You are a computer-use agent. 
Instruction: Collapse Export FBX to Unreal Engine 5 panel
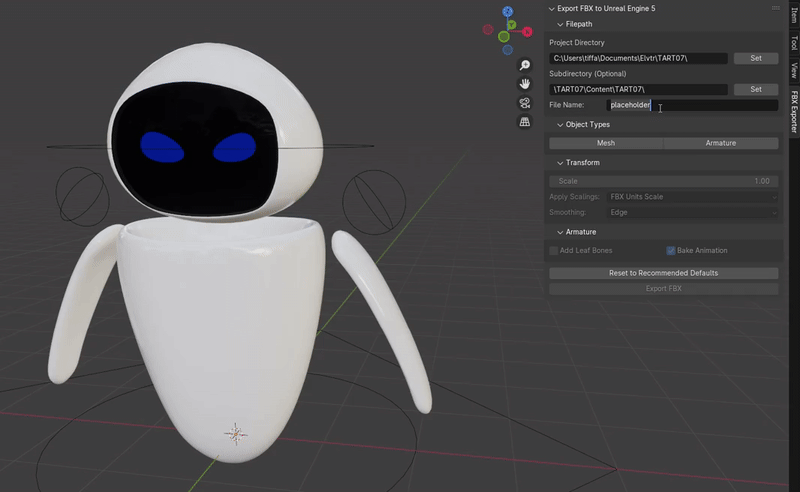552,9
